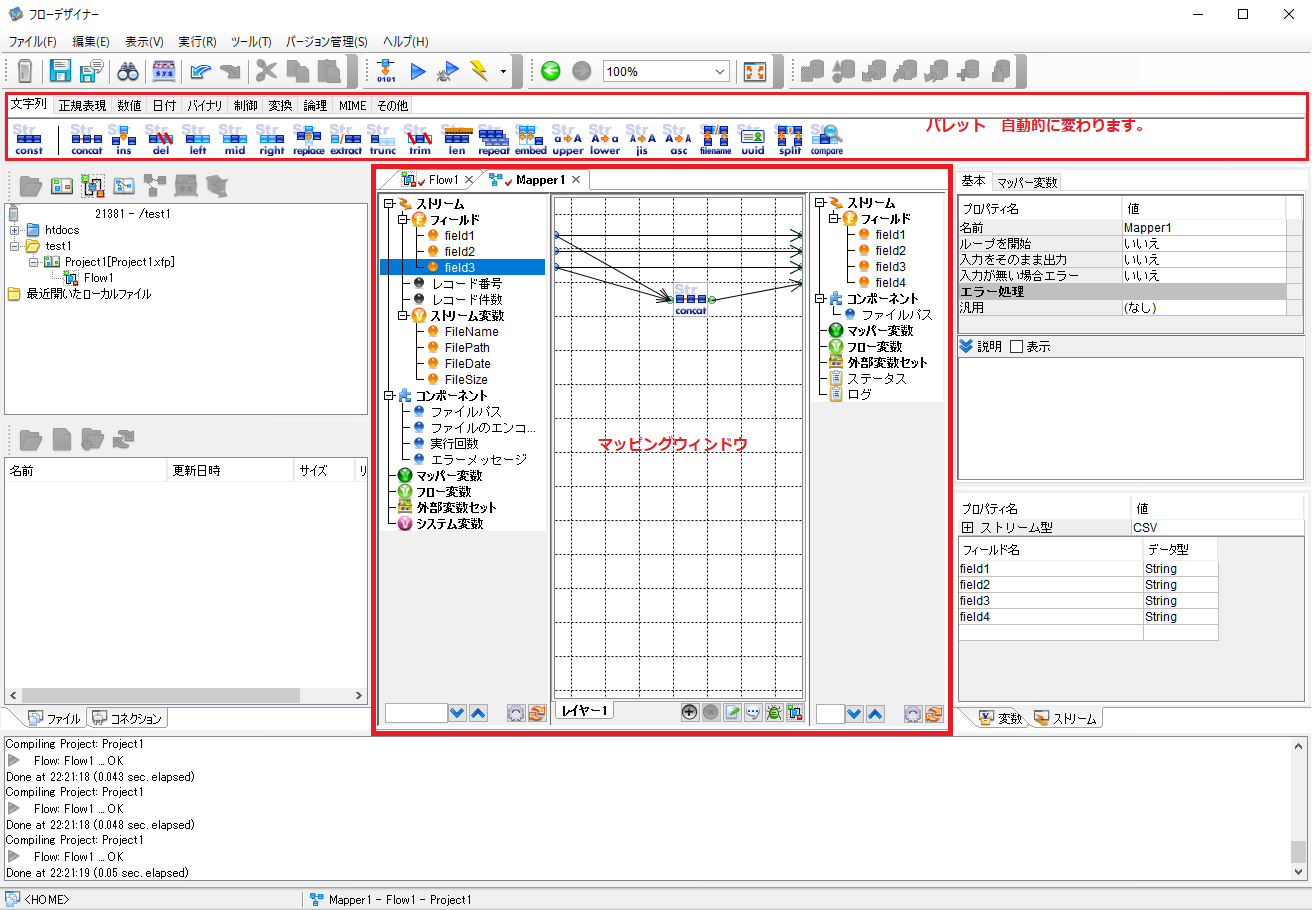Collapse the ストリーム変数 tree node
The image size is (1312, 910).
coord(402,315)
